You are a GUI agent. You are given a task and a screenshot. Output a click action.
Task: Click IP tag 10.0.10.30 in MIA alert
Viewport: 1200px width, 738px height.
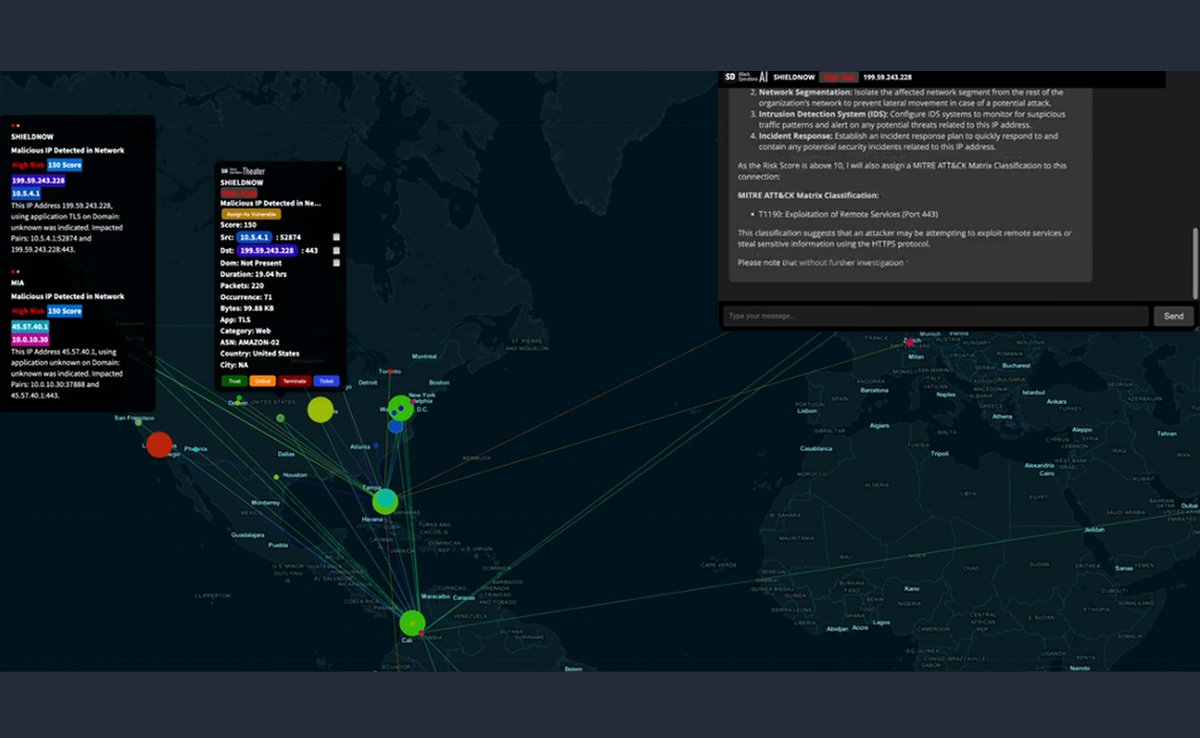[x=30, y=341]
